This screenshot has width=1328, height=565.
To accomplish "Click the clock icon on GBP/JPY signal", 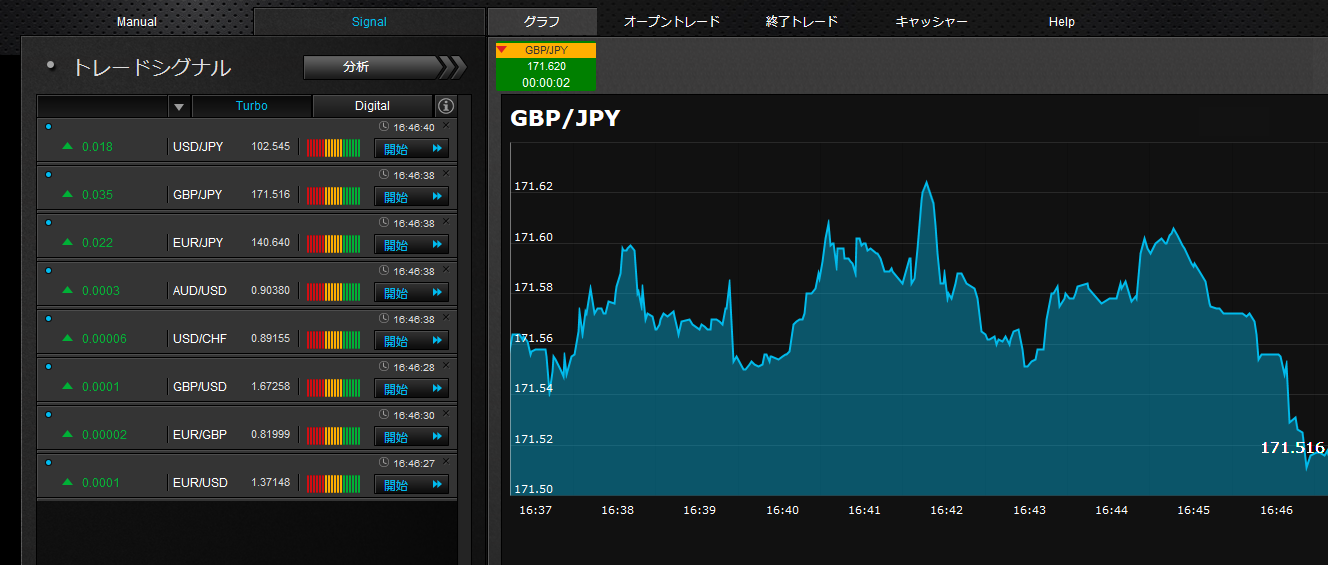I will coord(385,175).
